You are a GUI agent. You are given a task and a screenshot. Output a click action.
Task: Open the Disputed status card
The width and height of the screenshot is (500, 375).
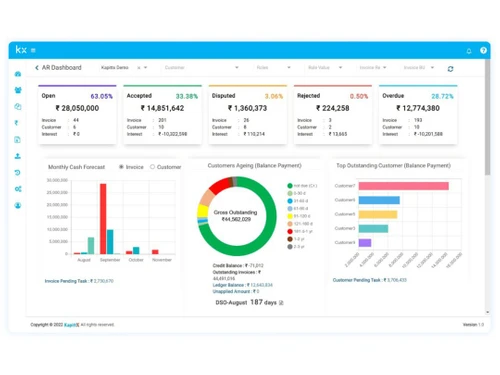[x=248, y=115]
